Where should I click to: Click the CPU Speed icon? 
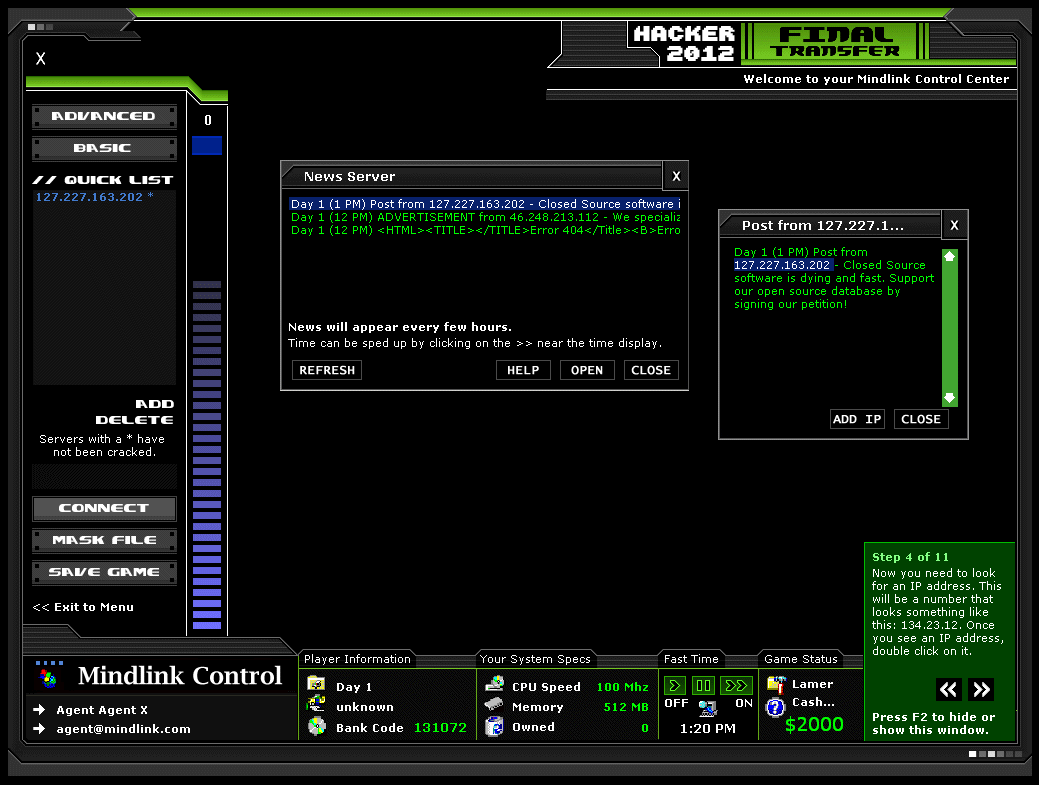tap(494, 684)
